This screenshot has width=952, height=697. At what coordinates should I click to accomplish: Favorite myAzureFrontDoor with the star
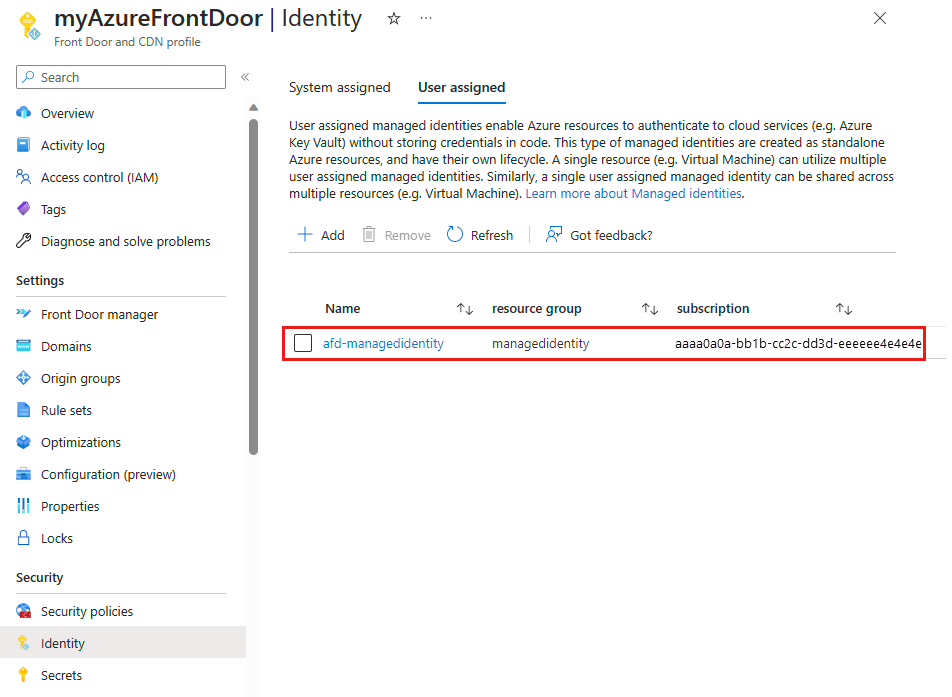pyautogui.click(x=393, y=18)
